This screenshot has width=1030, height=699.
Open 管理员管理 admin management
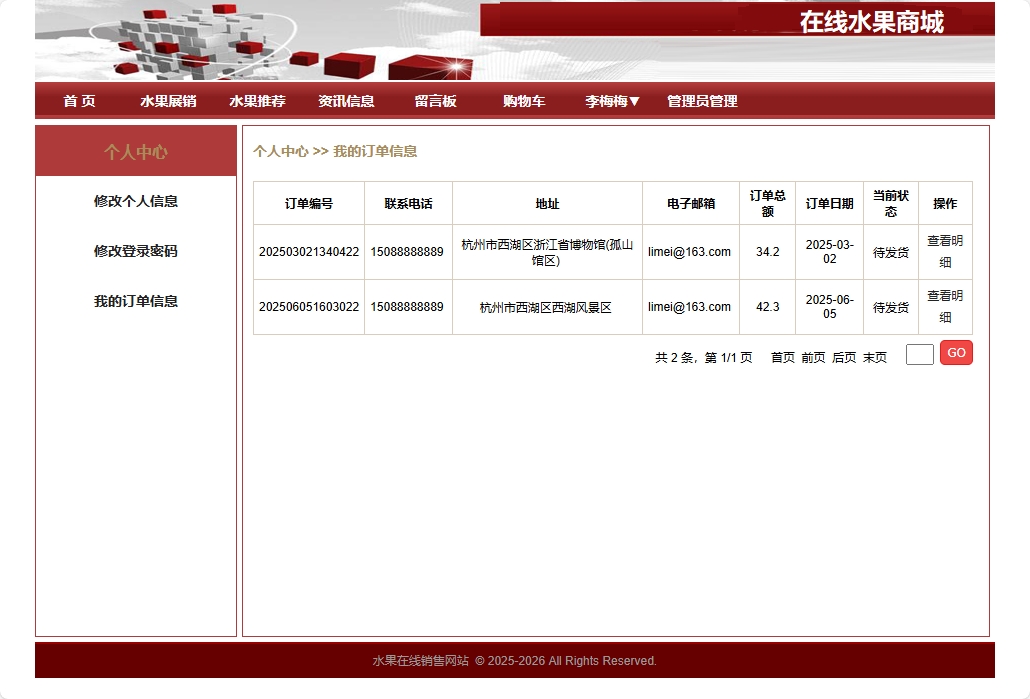(x=700, y=101)
